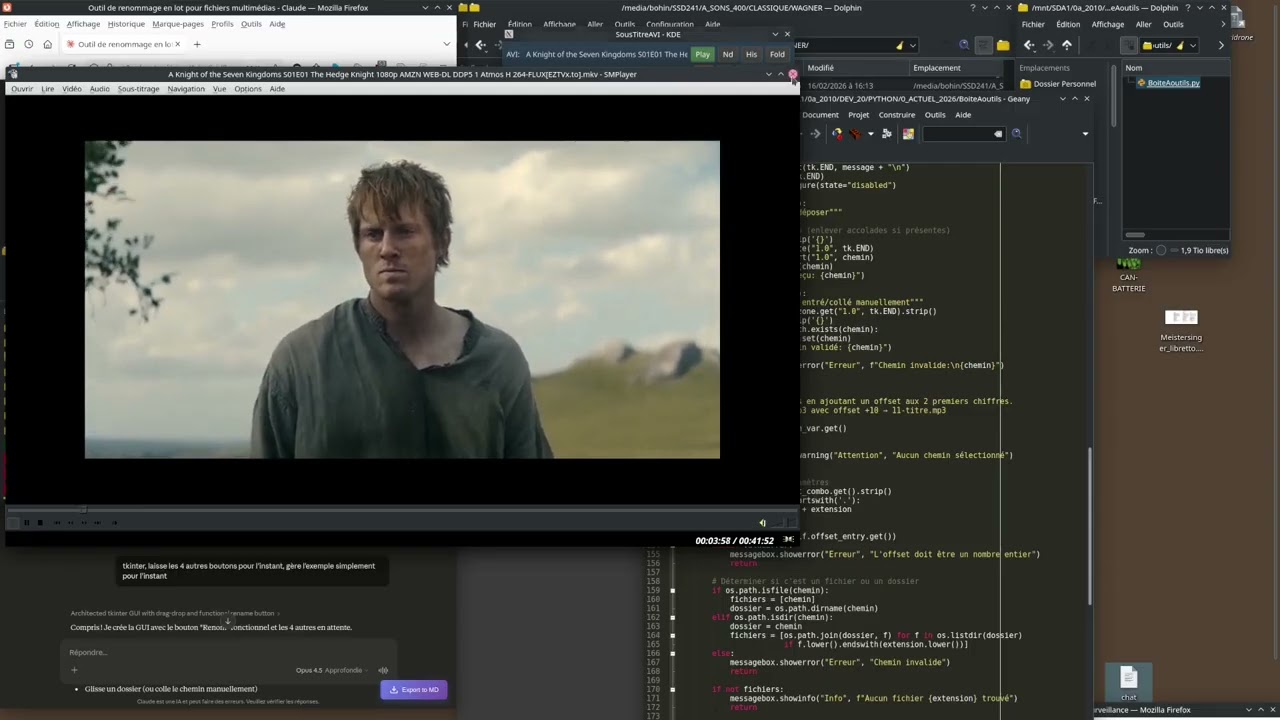
Task: Open Firefox home icon
Action: 47,44
